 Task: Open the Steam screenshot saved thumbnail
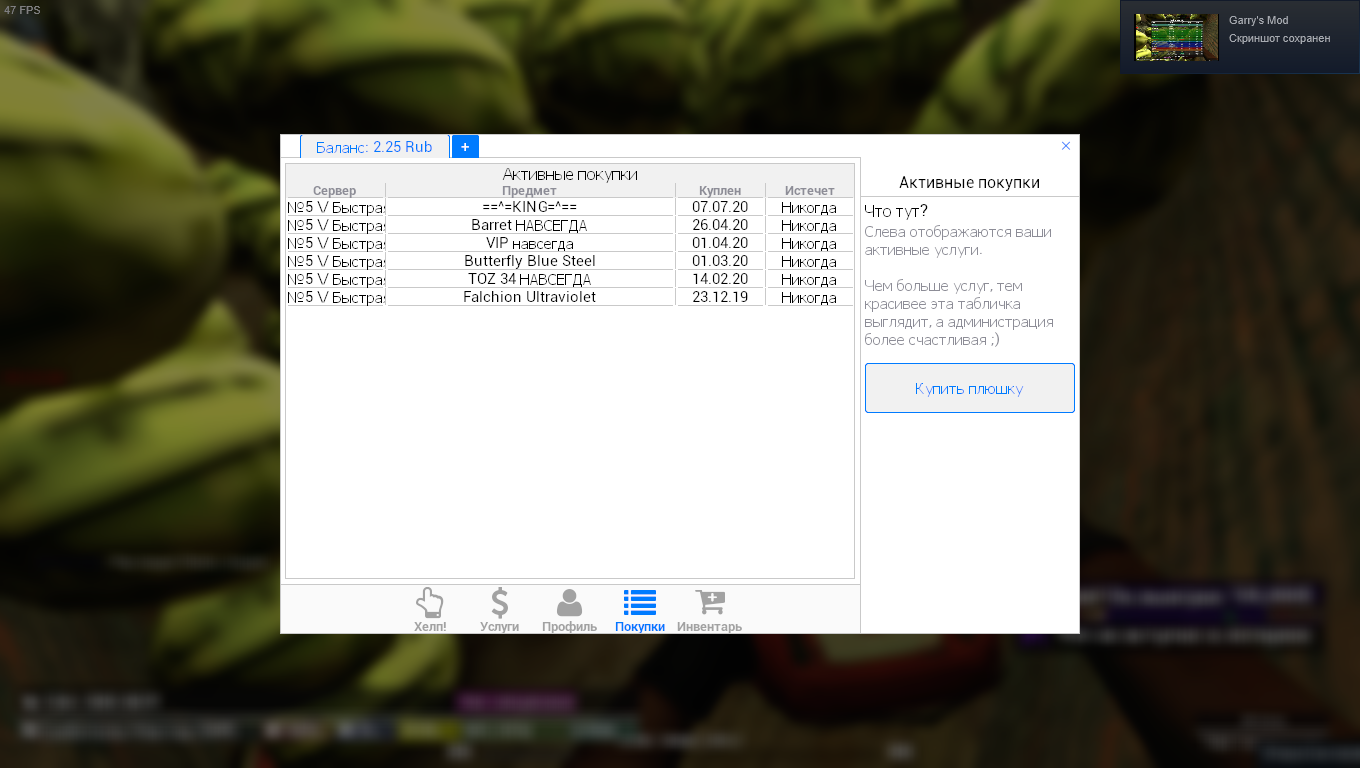tap(1176, 37)
